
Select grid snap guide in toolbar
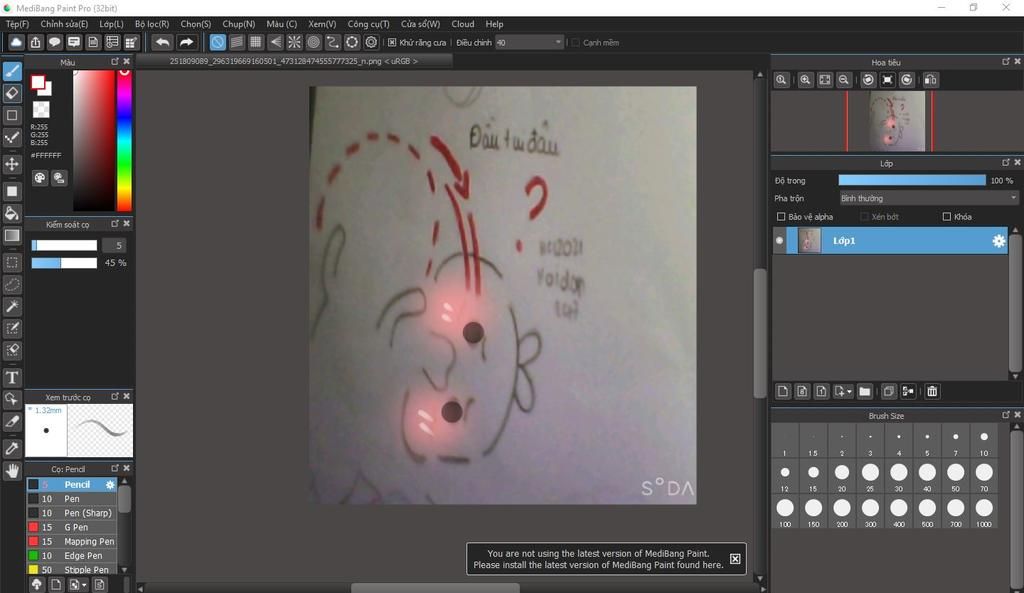256,42
